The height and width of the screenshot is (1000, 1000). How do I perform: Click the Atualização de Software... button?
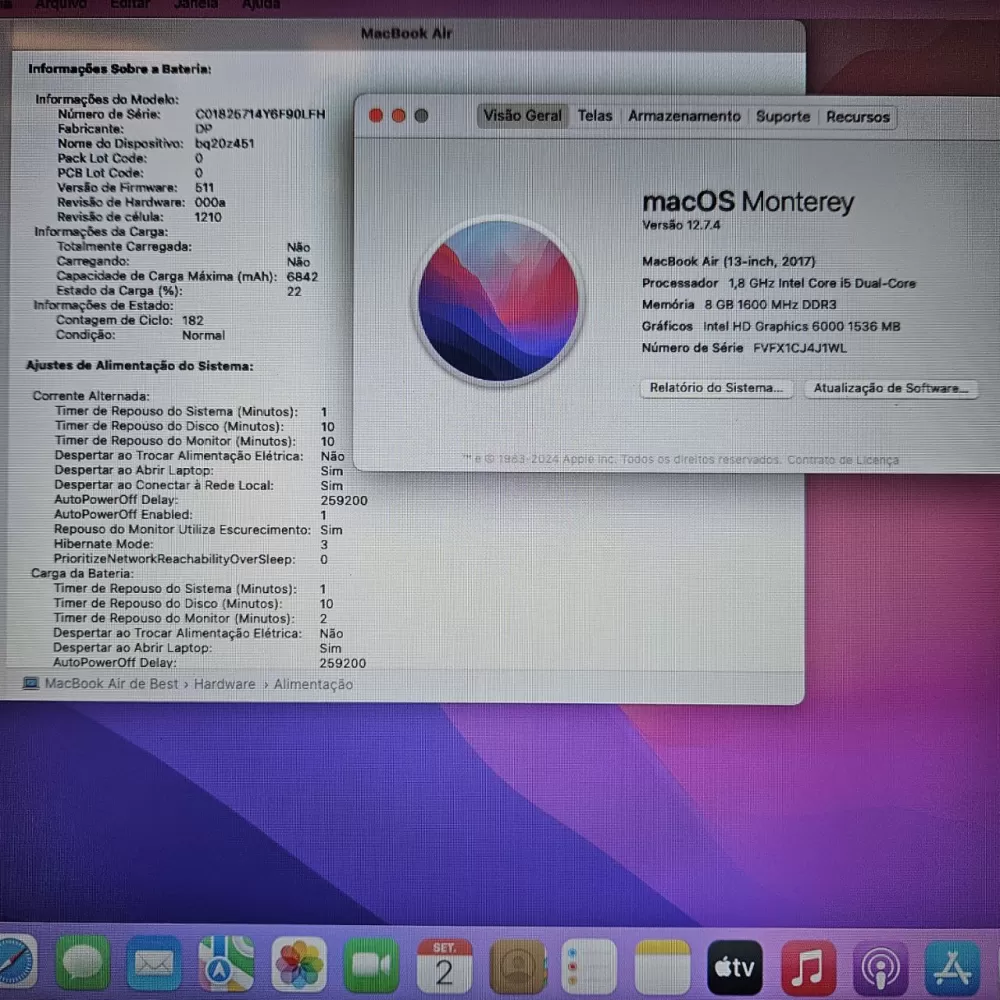pyautogui.click(x=890, y=388)
